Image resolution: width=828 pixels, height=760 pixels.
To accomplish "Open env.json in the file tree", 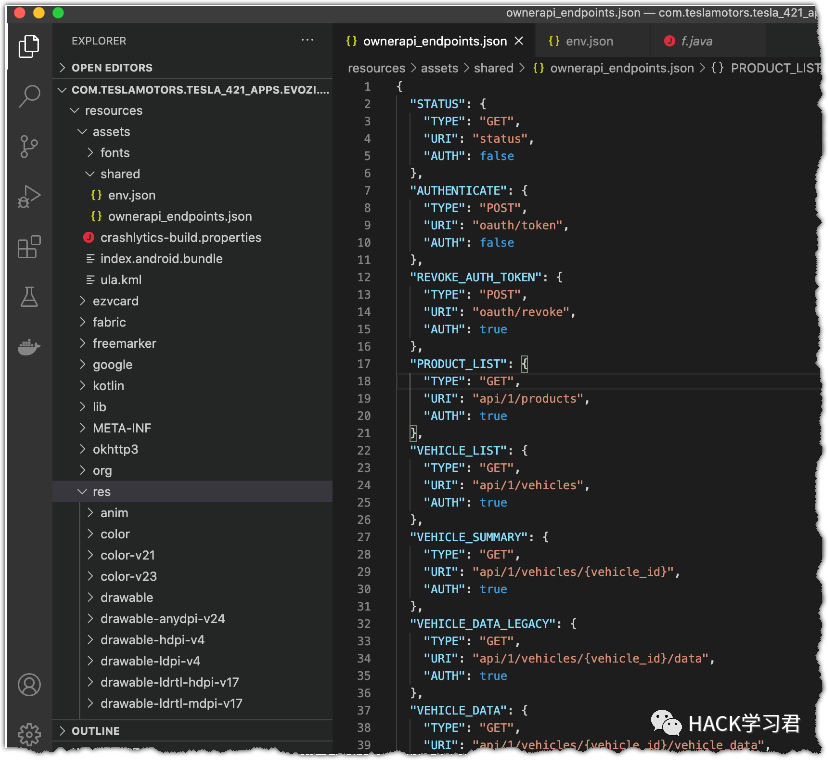I will 192,195.
